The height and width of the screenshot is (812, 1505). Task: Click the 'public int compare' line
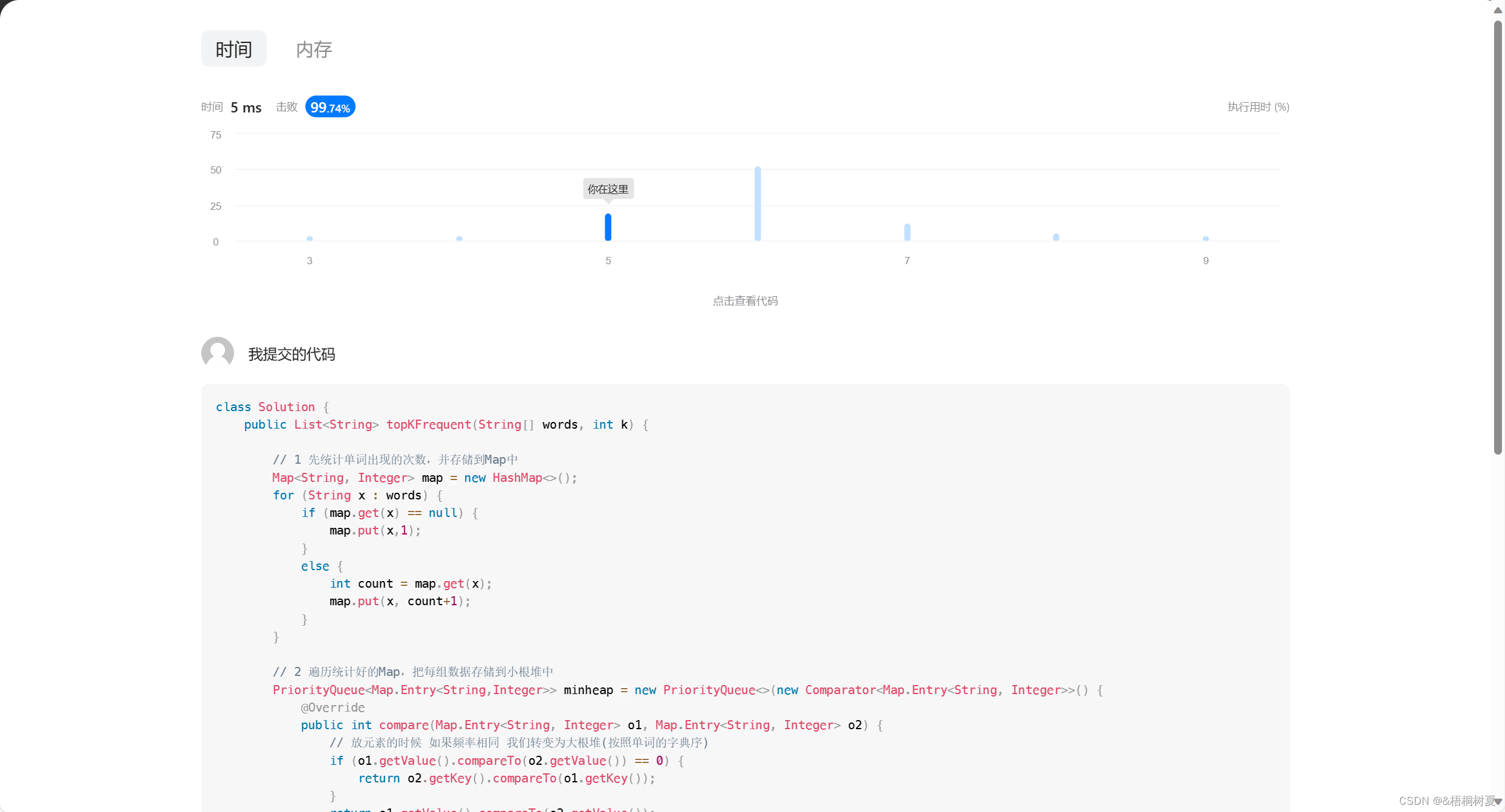click(592, 725)
